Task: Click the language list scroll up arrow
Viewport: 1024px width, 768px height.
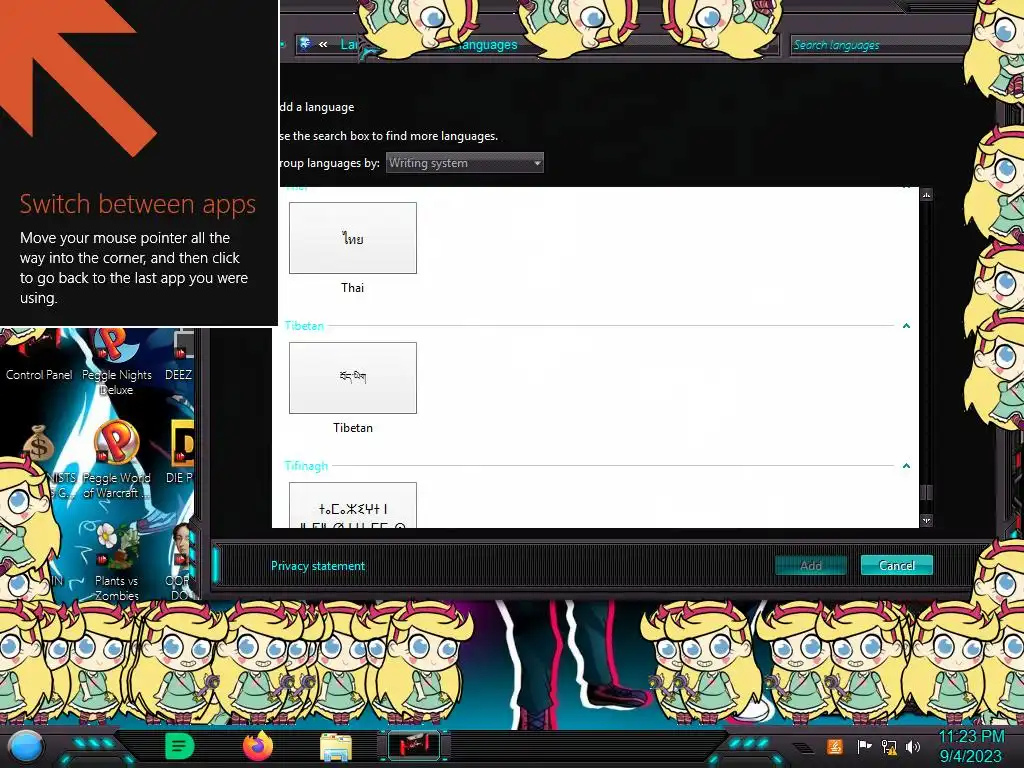Action: [x=926, y=195]
